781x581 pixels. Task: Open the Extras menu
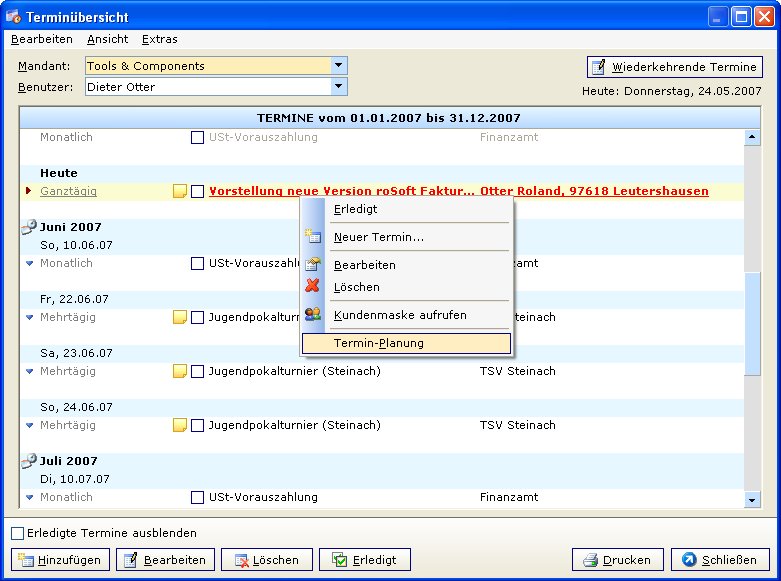(159, 39)
